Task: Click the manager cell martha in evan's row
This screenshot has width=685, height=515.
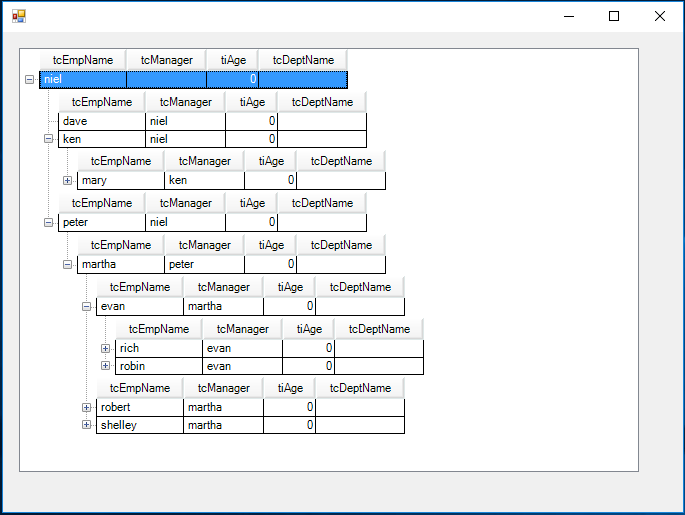Action: pyautogui.click(x=224, y=306)
